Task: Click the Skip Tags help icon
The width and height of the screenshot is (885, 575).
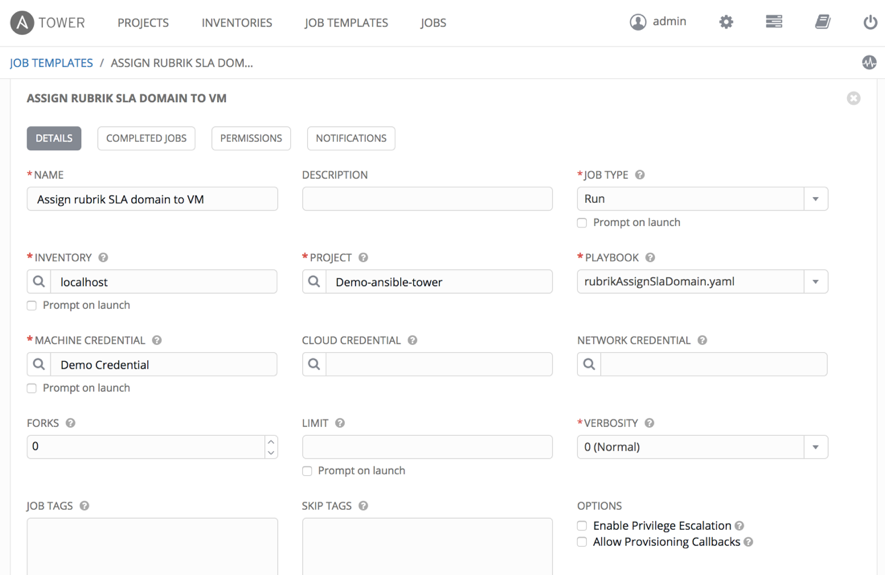Action: coord(363,506)
